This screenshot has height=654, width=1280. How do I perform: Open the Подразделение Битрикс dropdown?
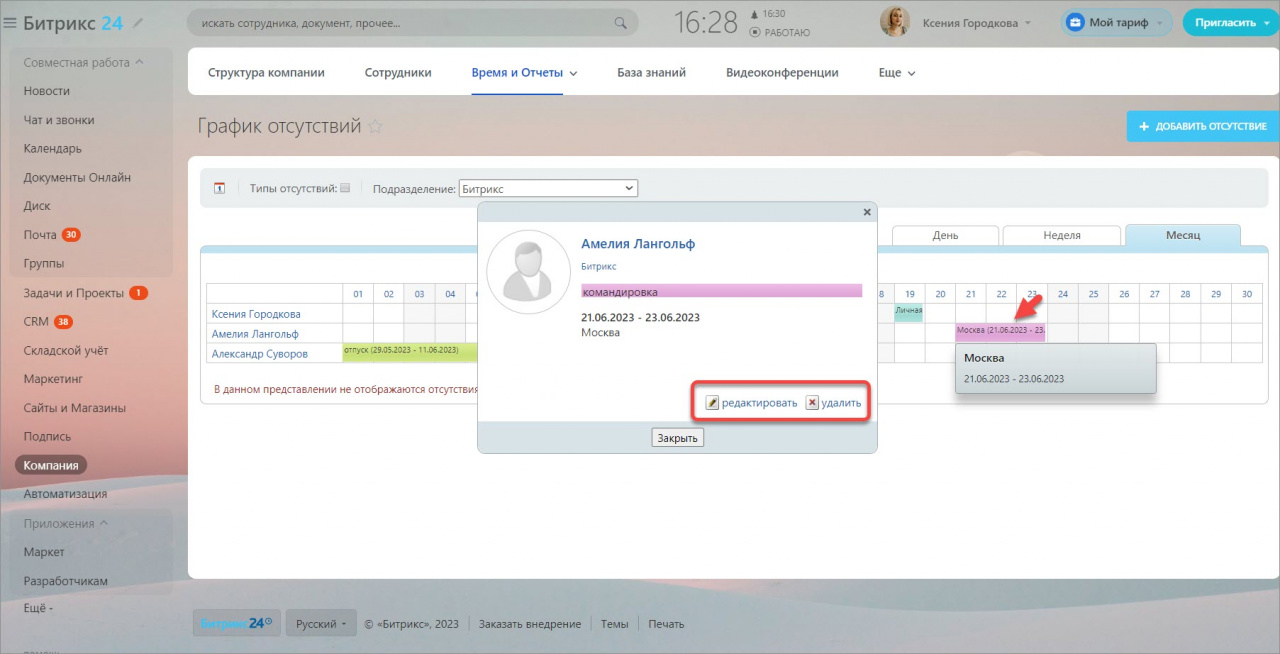548,188
